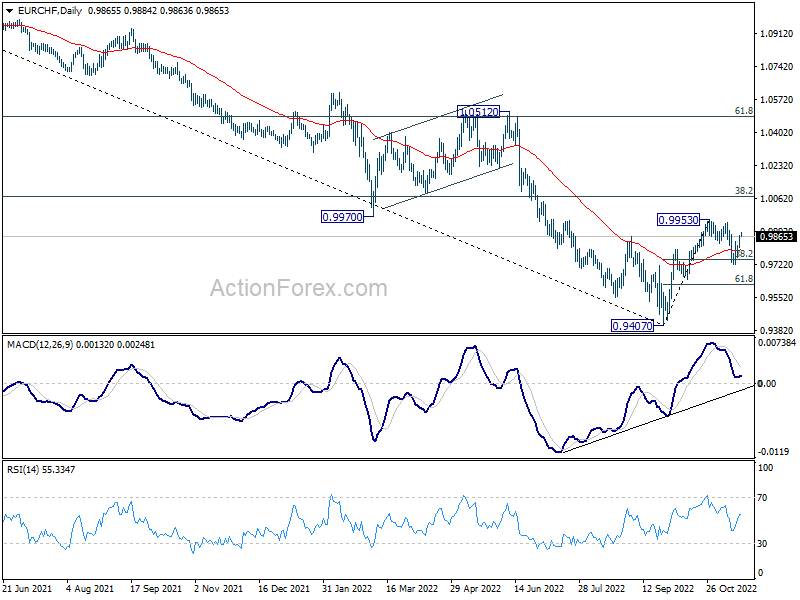Select the topmost 61.8 Fibonacci label
The height and width of the screenshot is (600, 800).
743,111
